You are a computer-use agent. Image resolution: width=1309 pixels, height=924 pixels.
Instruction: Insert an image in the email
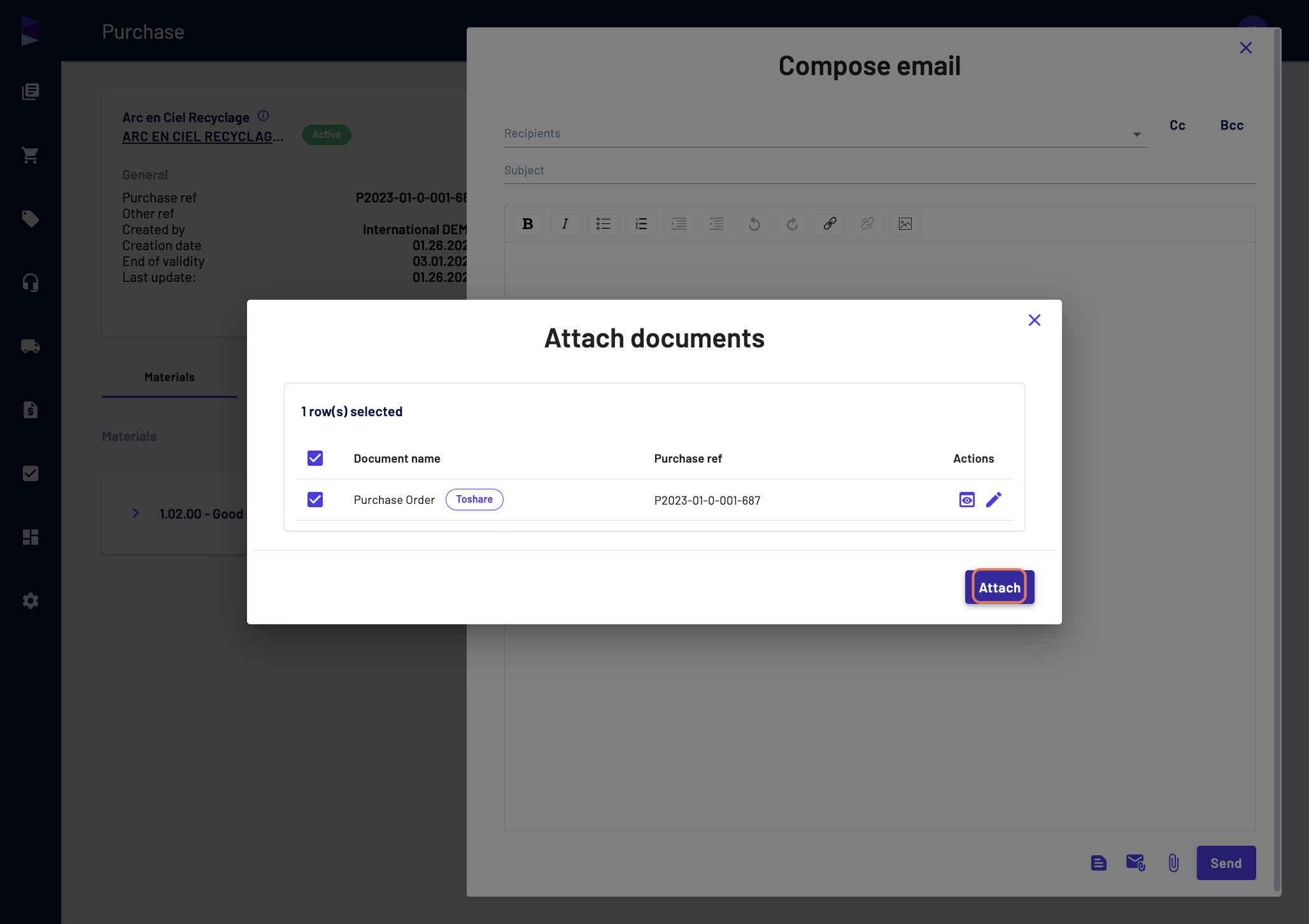pos(905,224)
